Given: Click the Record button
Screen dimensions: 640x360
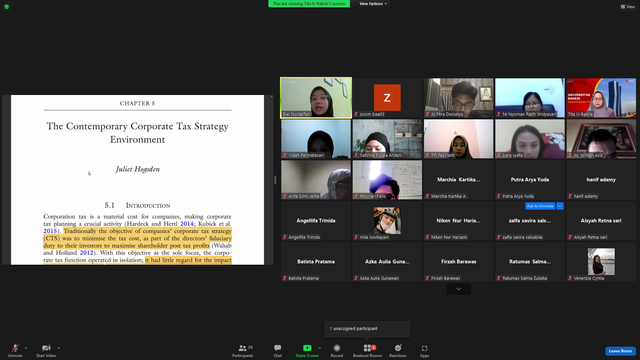Looking at the screenshot, I should pyautogui.click(x=337, y=350).
